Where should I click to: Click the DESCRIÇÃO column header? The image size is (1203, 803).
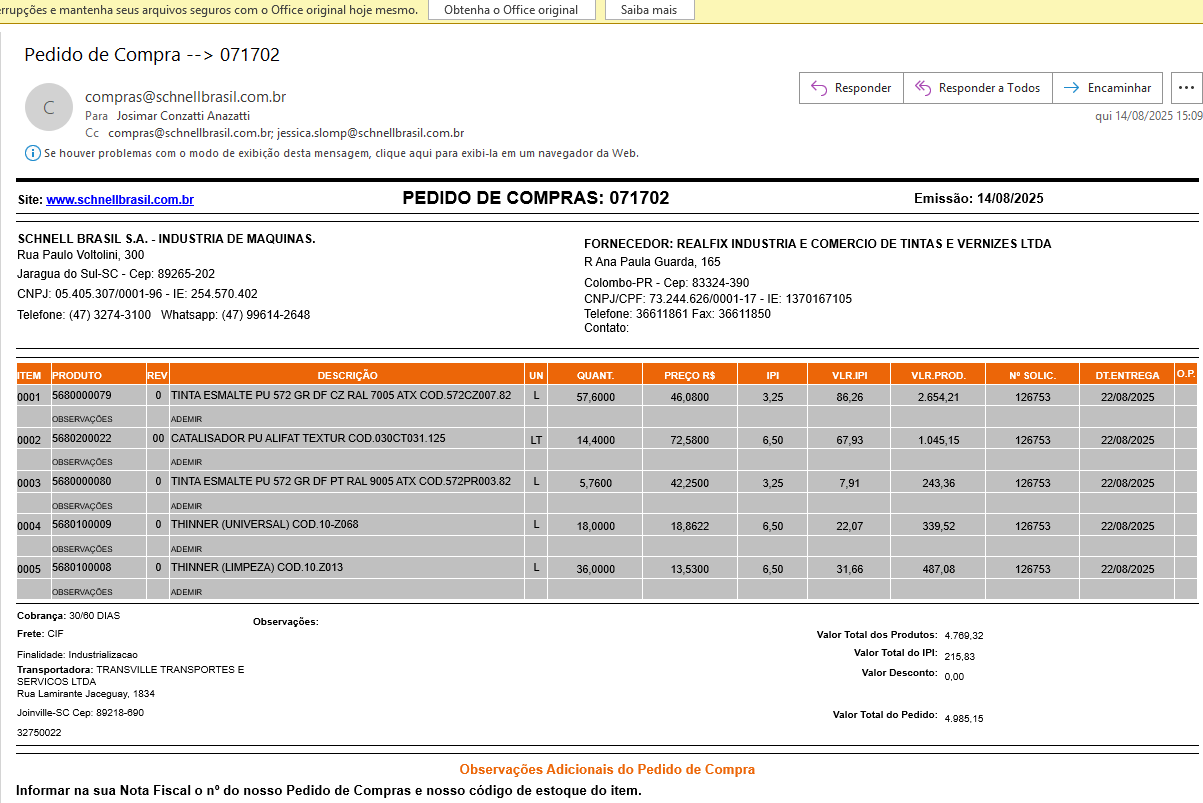point(347,375)
